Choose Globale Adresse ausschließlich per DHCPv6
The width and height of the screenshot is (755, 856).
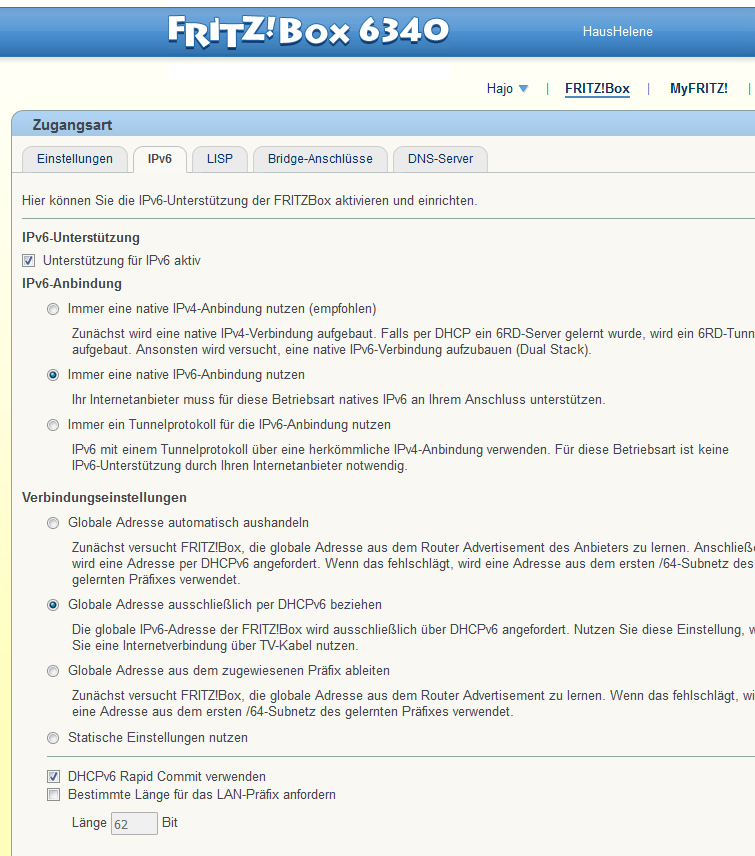[x=53, y=605]
